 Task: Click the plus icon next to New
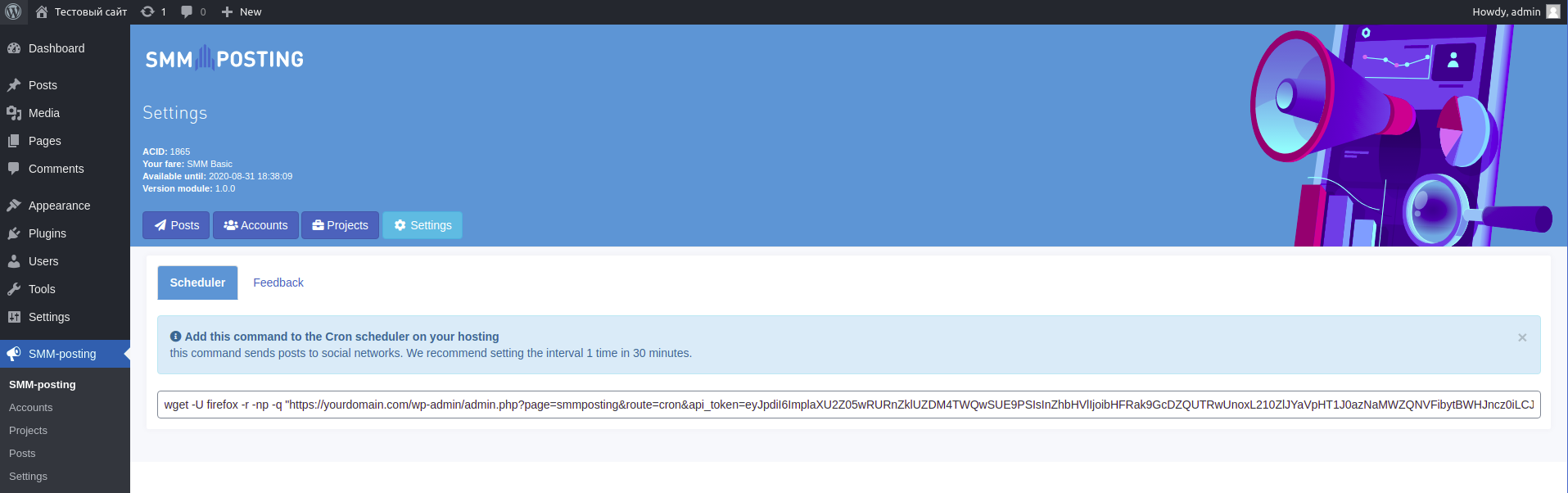228,11
